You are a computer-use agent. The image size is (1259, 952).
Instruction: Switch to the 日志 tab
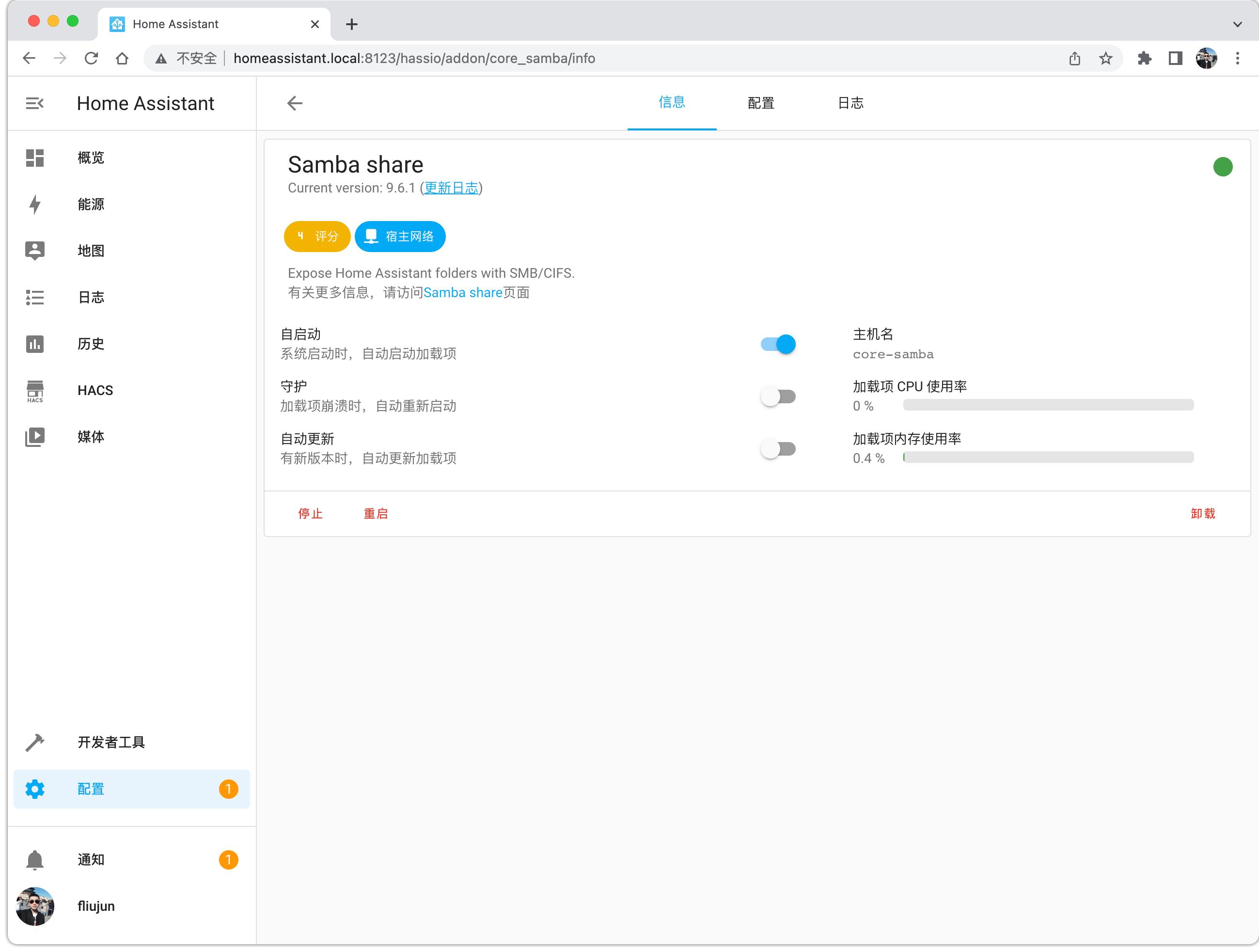(850, 103)
